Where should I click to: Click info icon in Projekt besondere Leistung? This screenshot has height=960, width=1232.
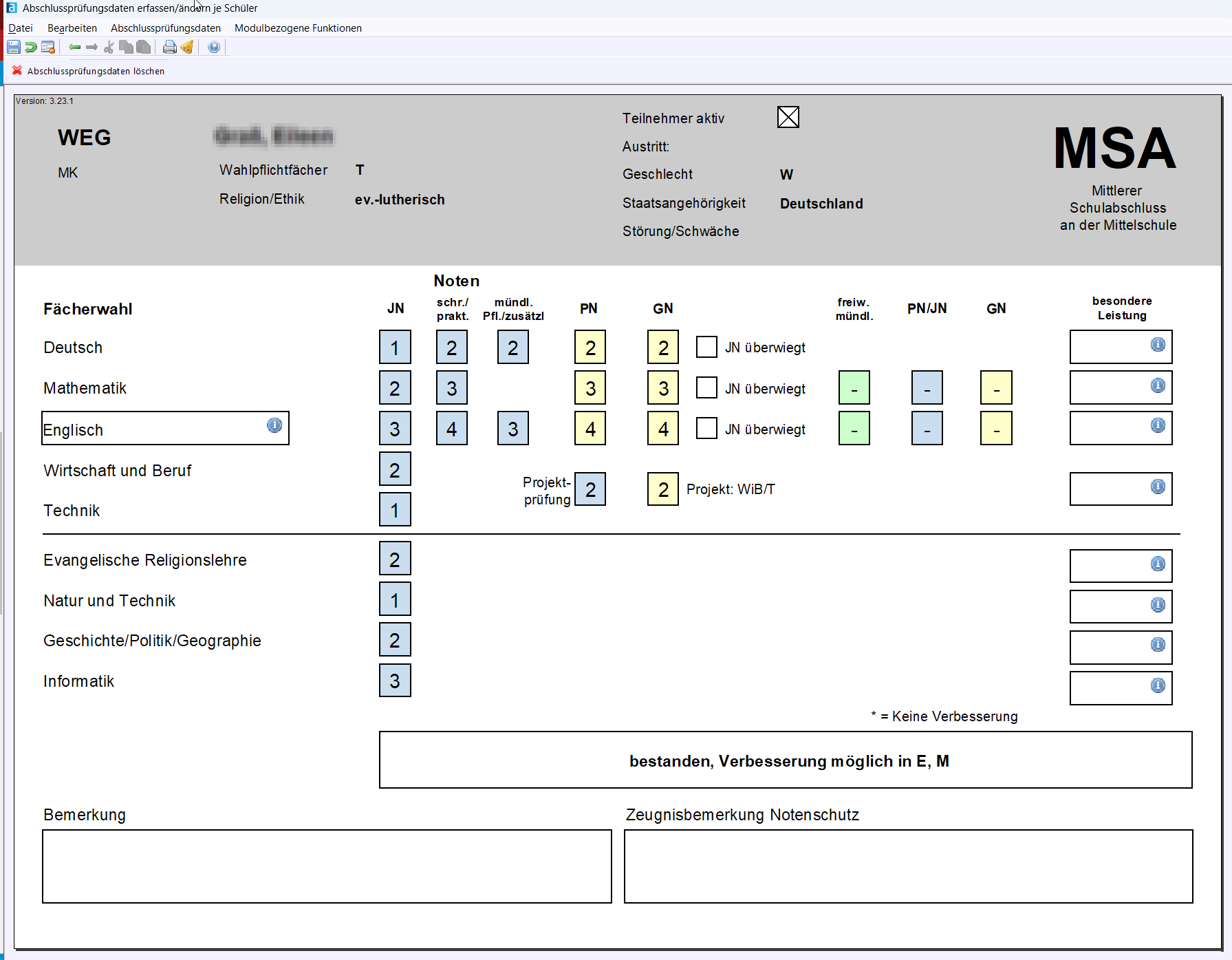point(1158,487)
